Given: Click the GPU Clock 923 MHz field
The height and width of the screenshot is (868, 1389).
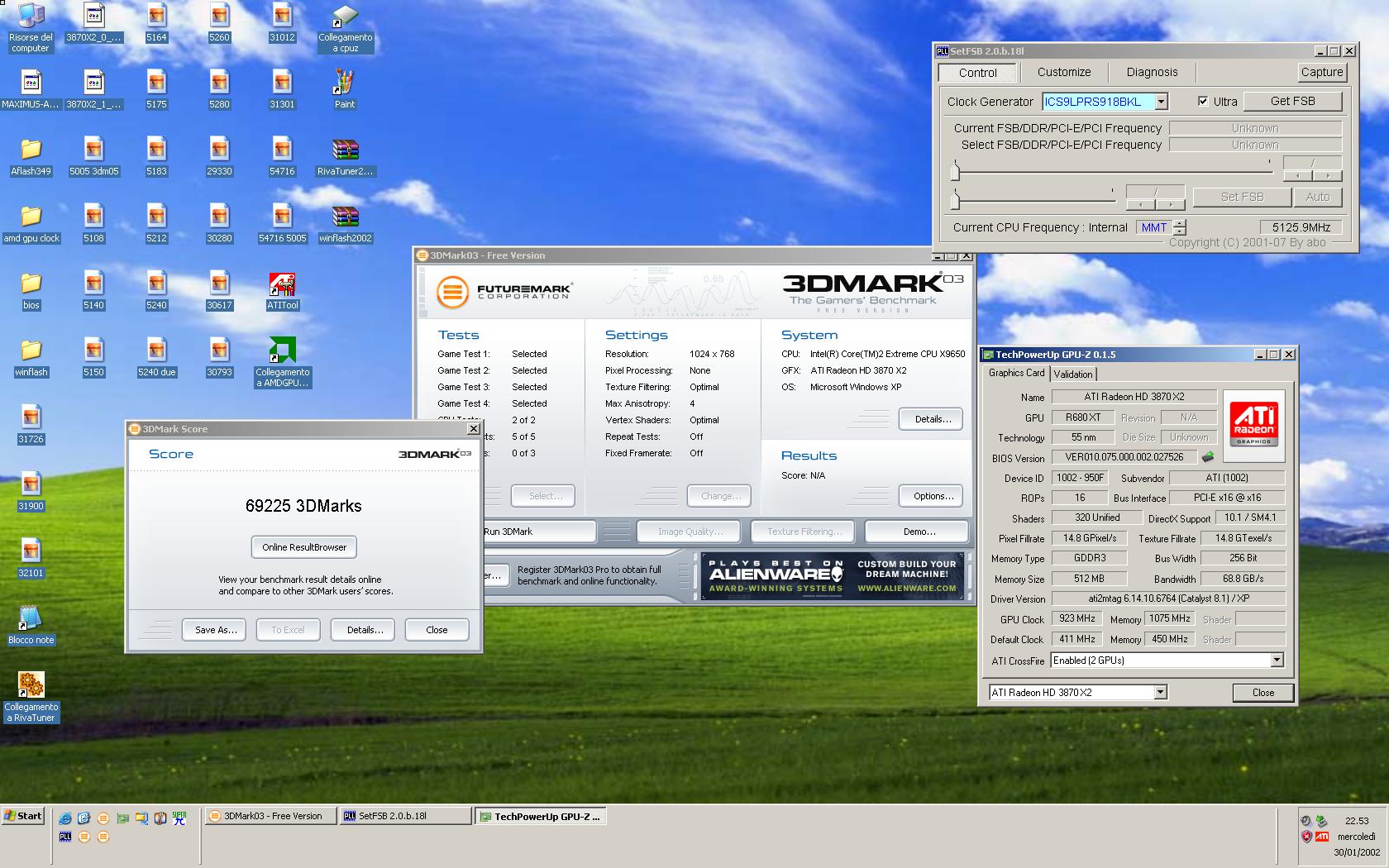Looking at the screenshot, I should coord(1076,618).
